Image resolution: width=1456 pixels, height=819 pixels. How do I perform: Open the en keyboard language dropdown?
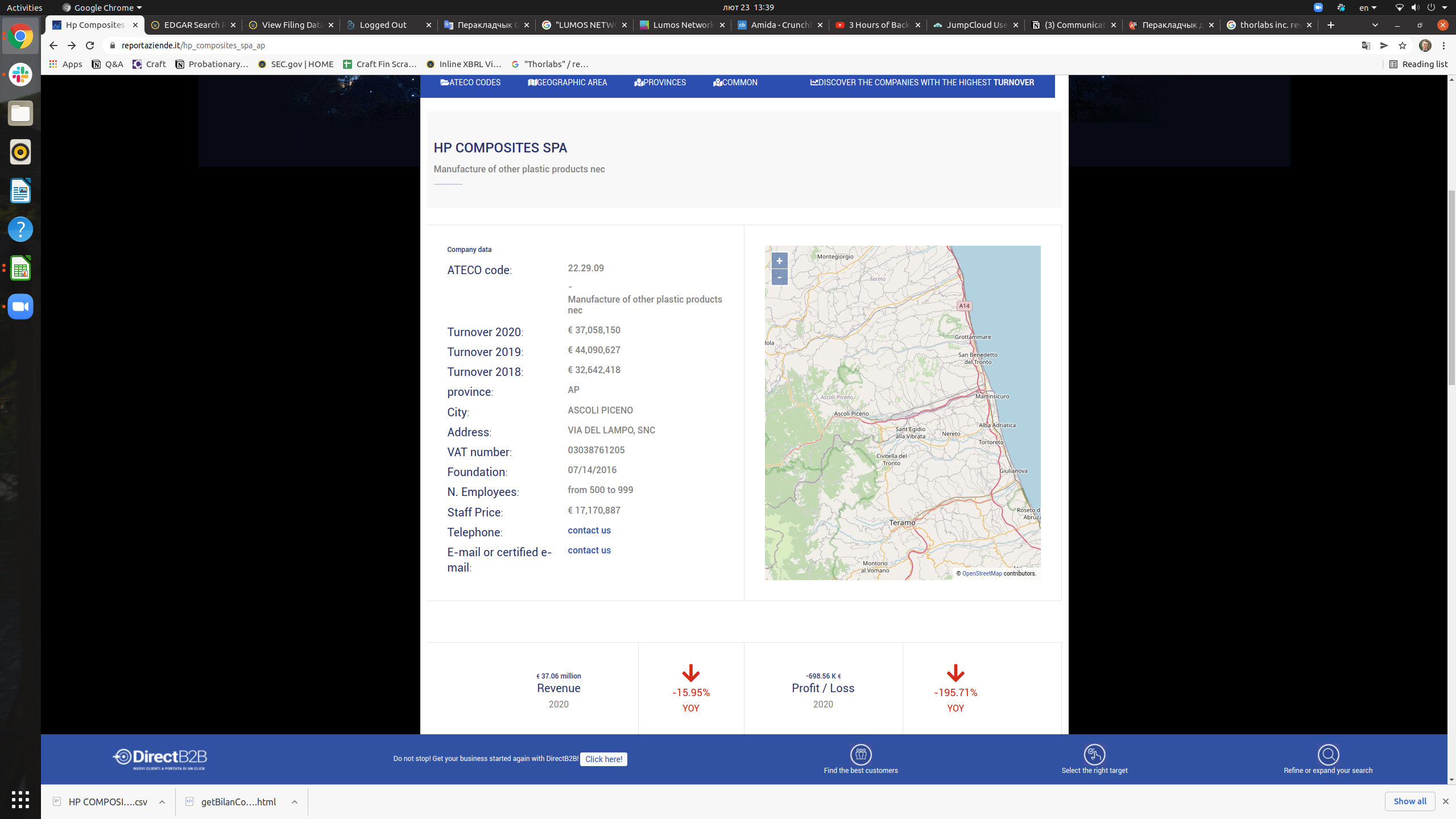pyautogui.click(x=1367, y=7)
